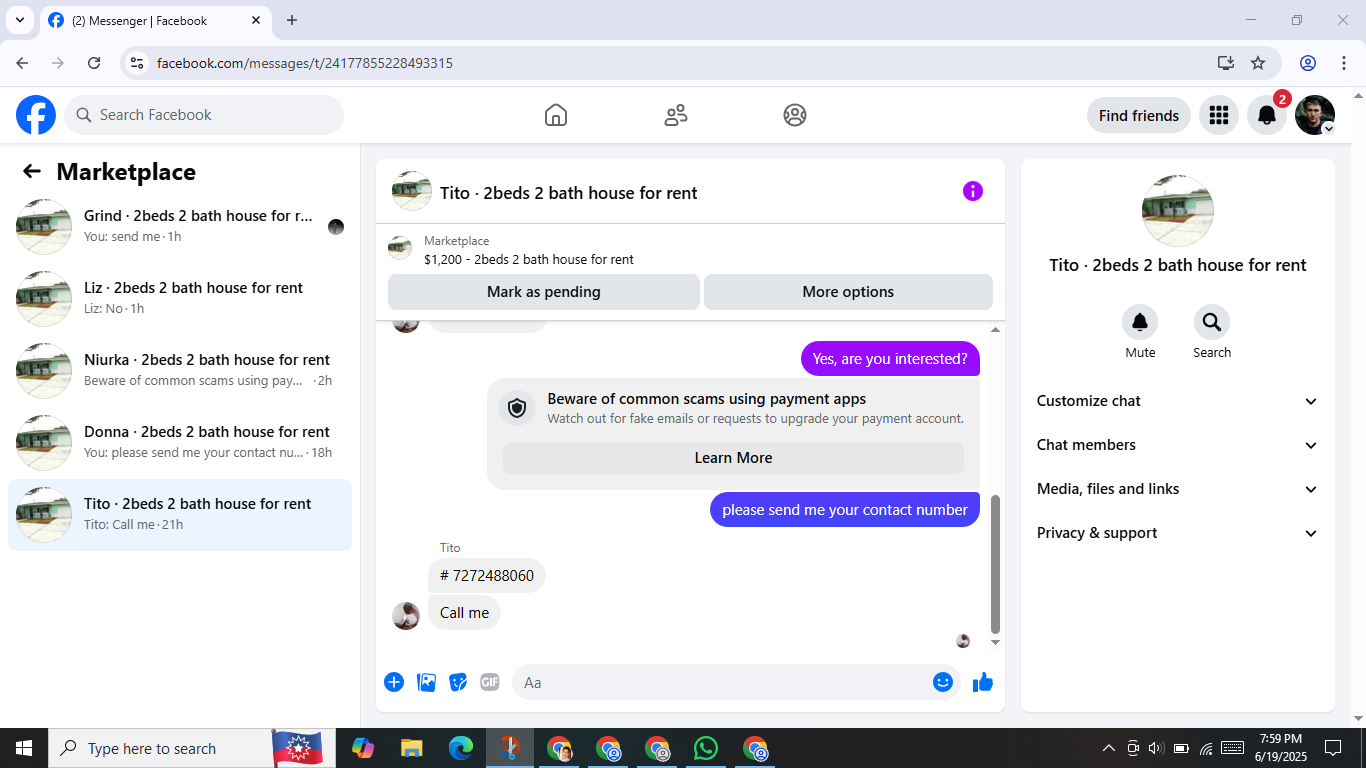Click 'Yes, are you interested?' message
This screenshot has height=768, width=1366.
coord(890,359)
